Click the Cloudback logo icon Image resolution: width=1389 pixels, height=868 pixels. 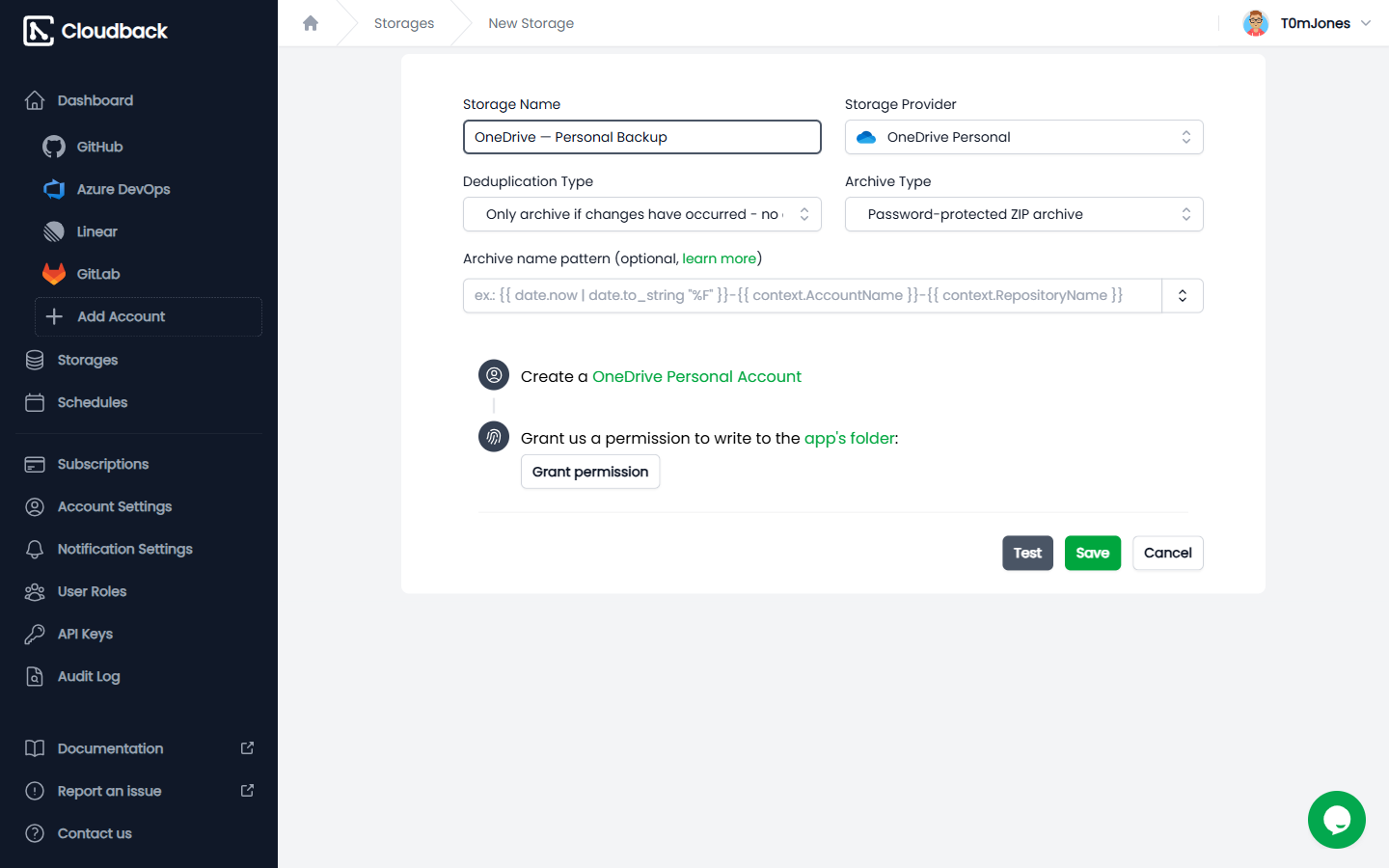[39, 31]
